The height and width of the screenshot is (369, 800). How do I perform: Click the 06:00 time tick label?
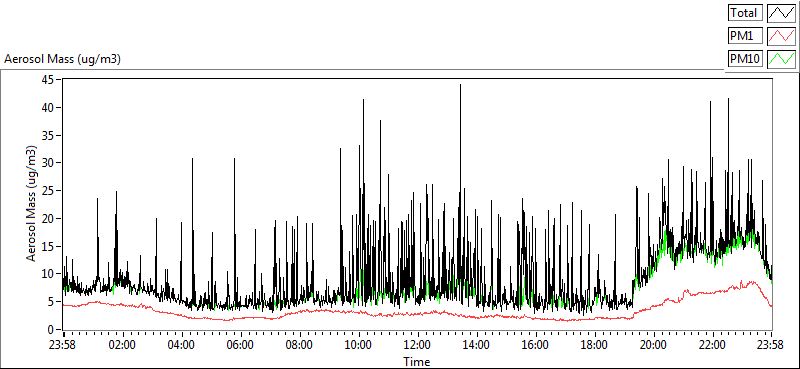pos(240,344)
